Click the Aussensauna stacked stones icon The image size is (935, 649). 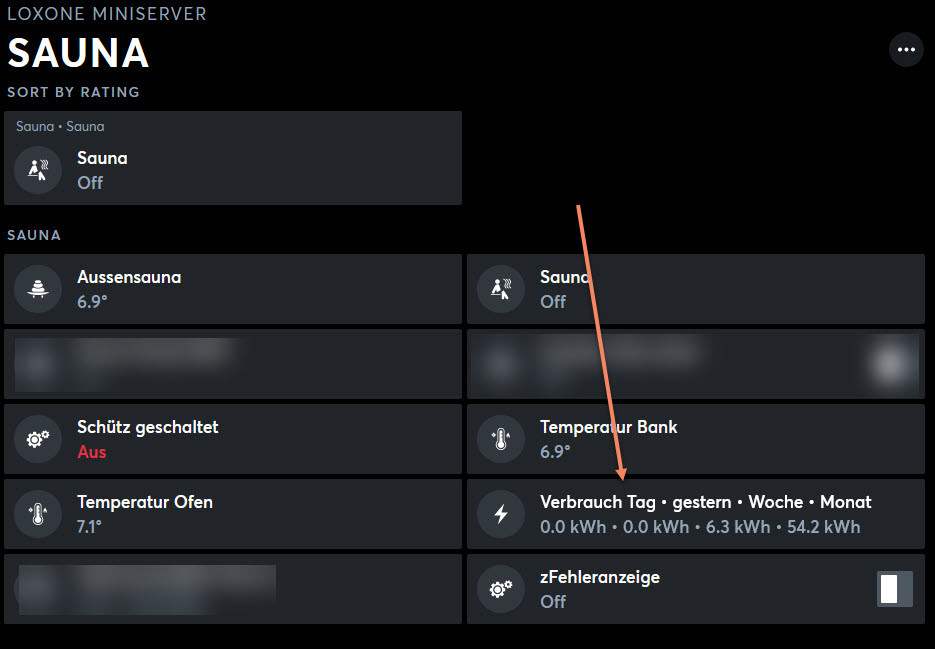click(38, 289)
